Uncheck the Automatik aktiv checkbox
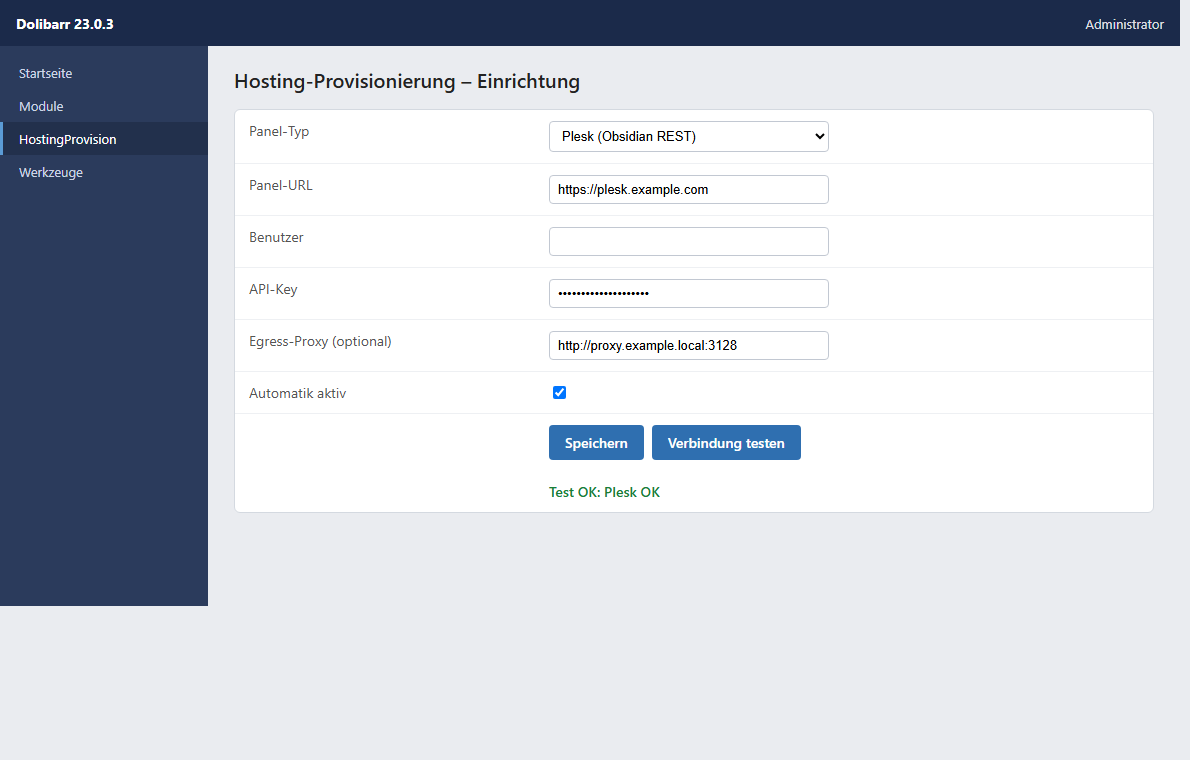This screenshot has height=760, width=1190. (559, 393)
